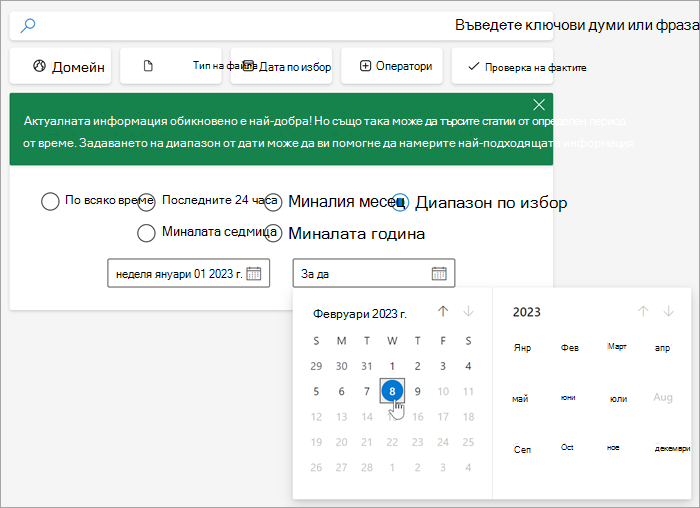Image resolution: width=700 pixels, height=508 pixels.
Task: Open Проверка на фактите filter
Action: tap(502, 66)
